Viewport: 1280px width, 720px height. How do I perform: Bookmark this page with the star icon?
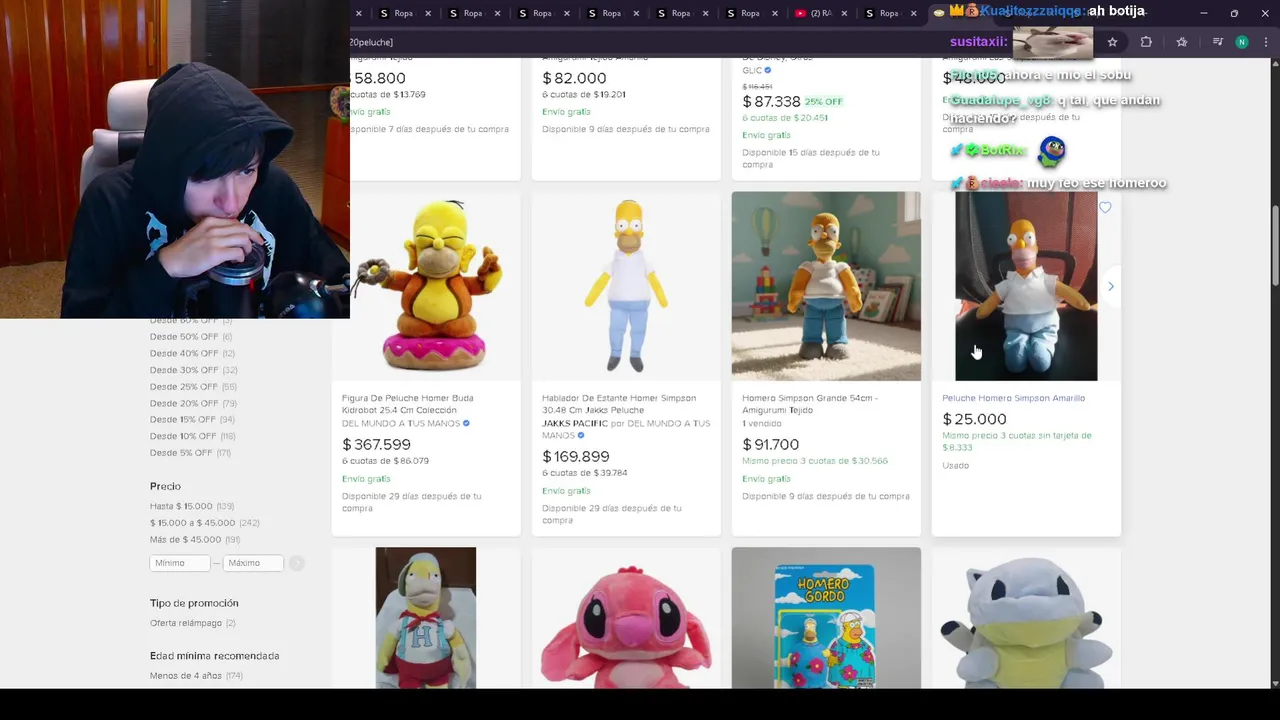[x=1112, y=42]
